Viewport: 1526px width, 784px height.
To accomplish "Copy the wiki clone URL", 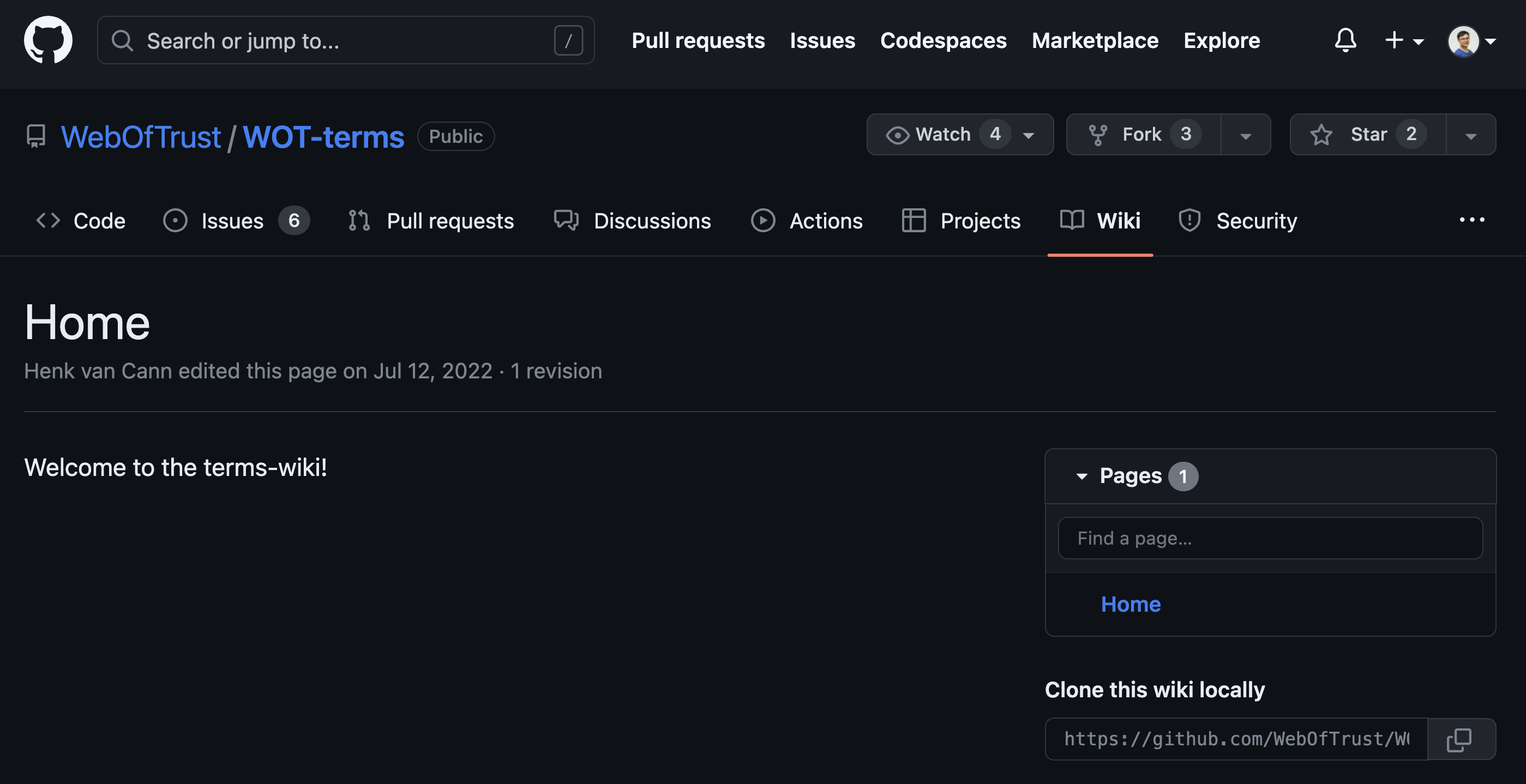I will [x=1459, y=739].
